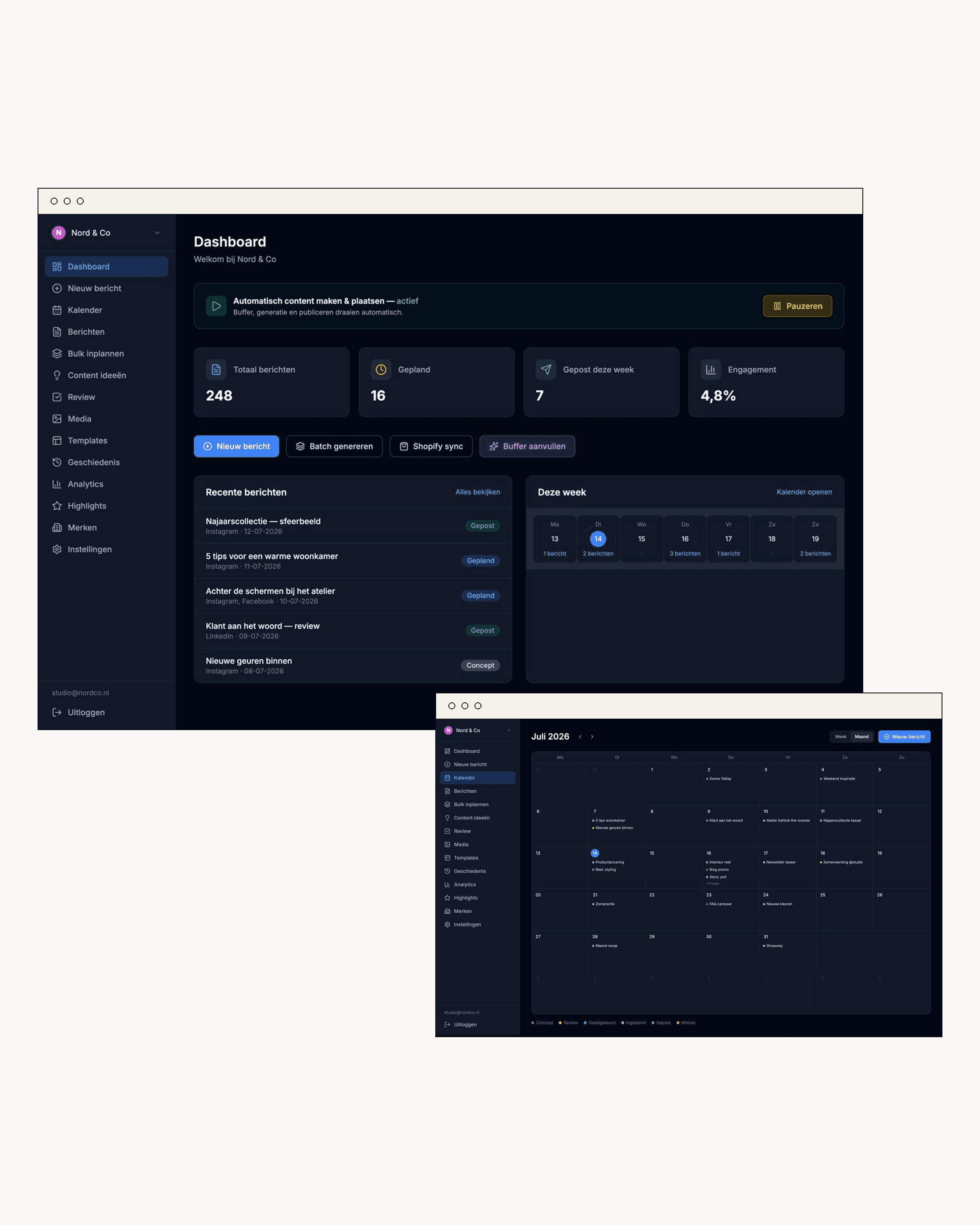Click the Bulk inplannen layers icon
Screen dimensions: 980x1225
tap(57, 353)
